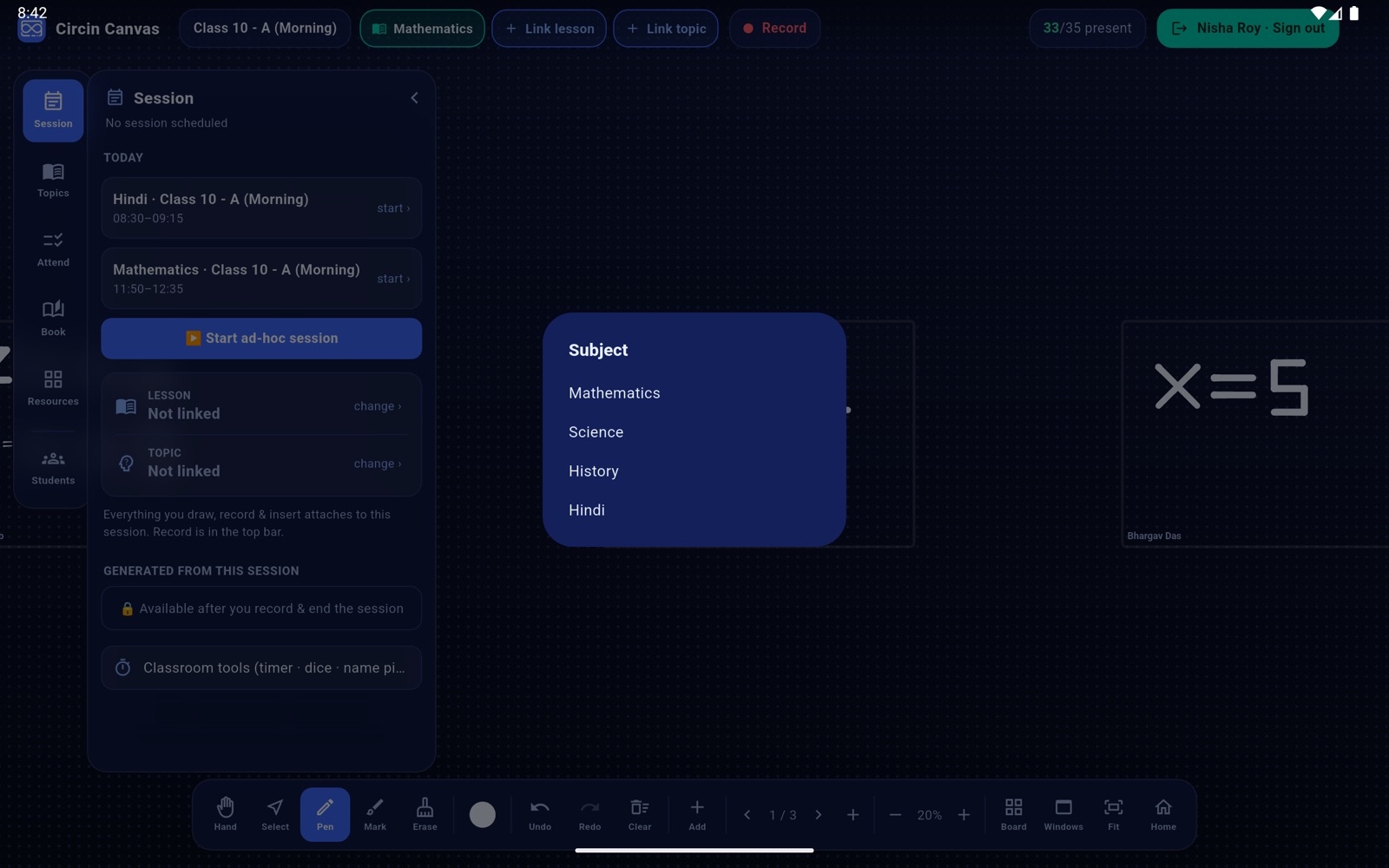1389x868 pixels.
Task: Open the Board view
Action: (x=1014, y=814)
